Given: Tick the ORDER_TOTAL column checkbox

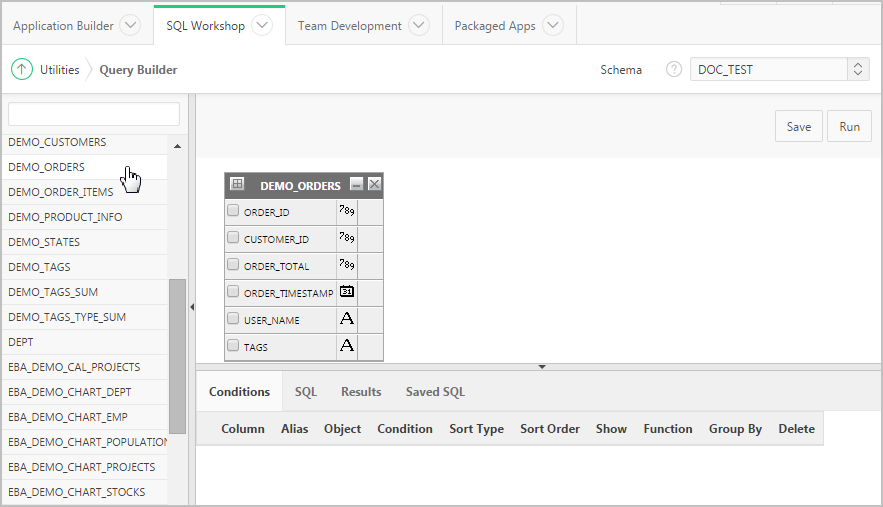Looking at the screenshot, I should point(233,265).
